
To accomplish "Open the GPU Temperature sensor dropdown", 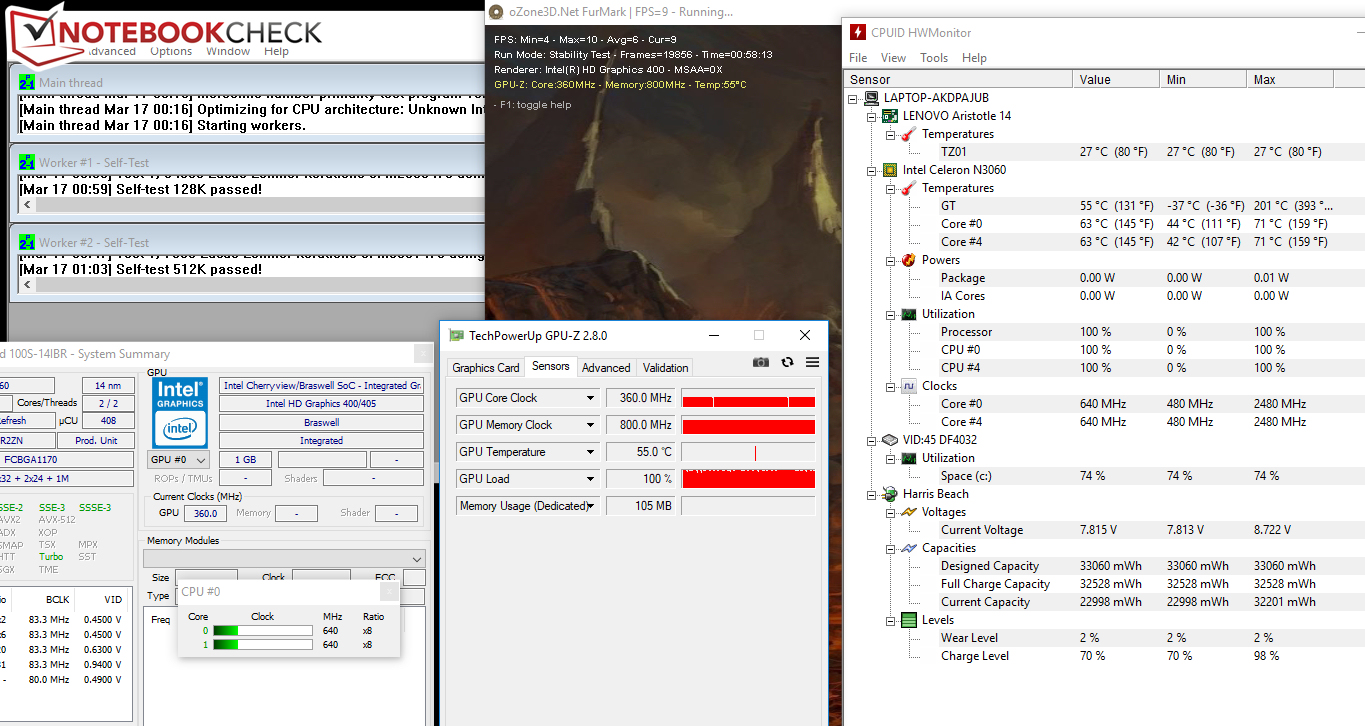I will pyautogui.click(x=590, y=452).
